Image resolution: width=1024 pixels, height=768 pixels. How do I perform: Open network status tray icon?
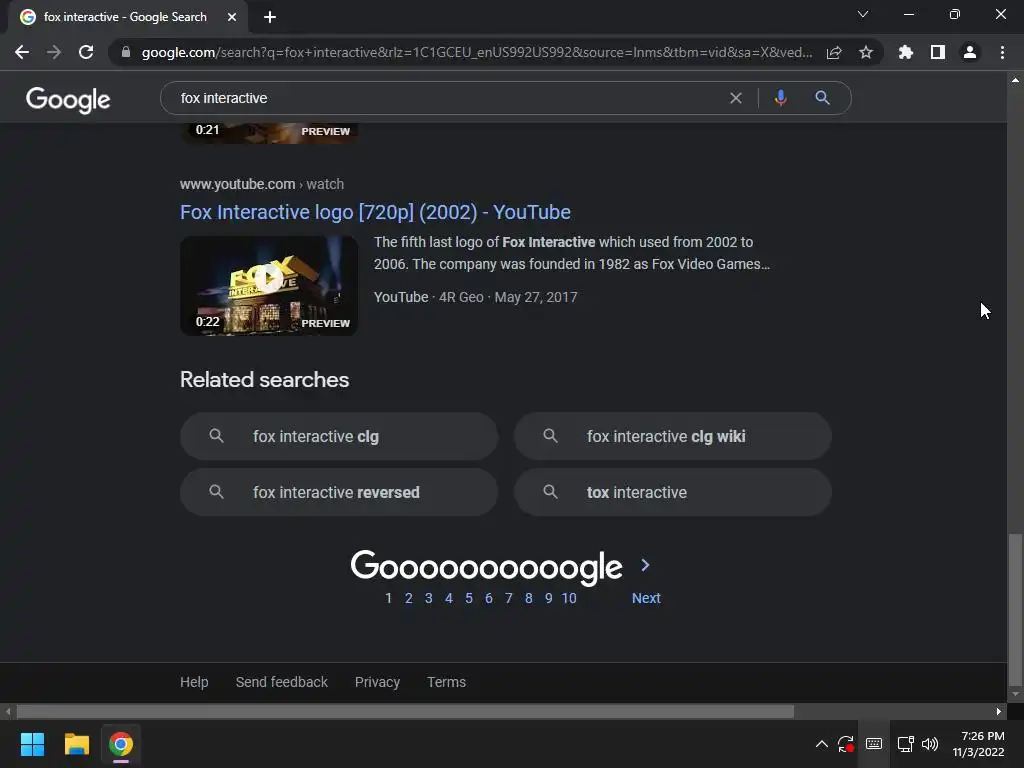[x=905, y=744]
